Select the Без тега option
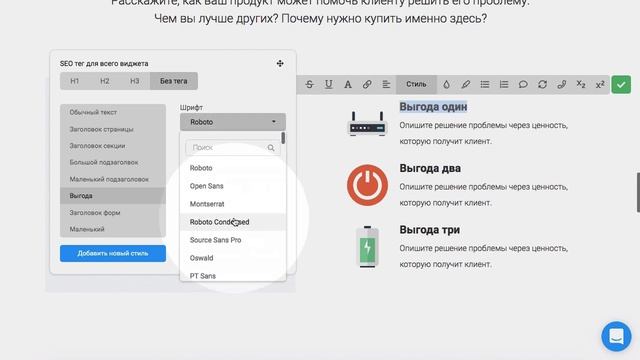640x360 pixels. coord(174,81)
